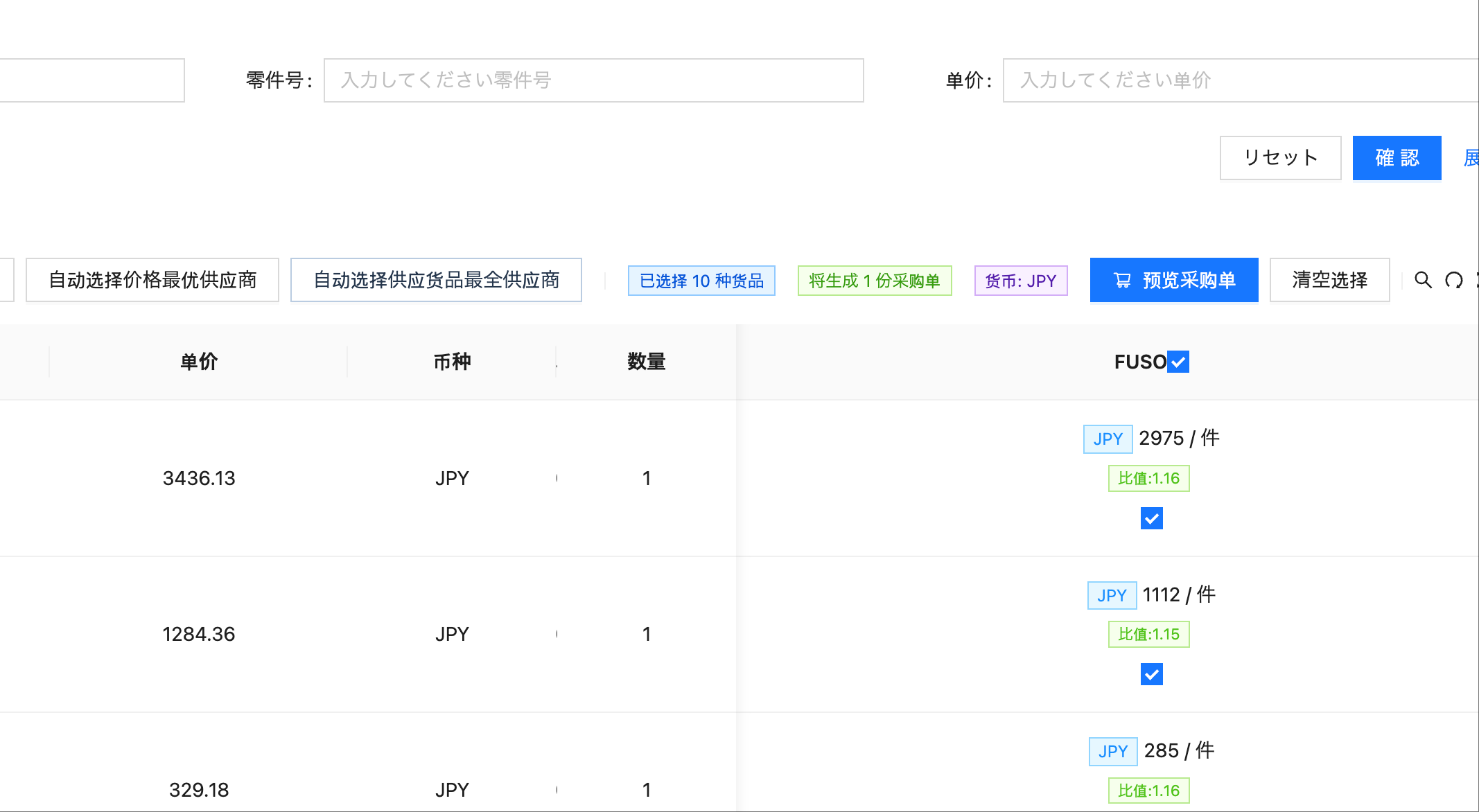Click 自动选择价格最优供应商 button

[x=152, y=280]
